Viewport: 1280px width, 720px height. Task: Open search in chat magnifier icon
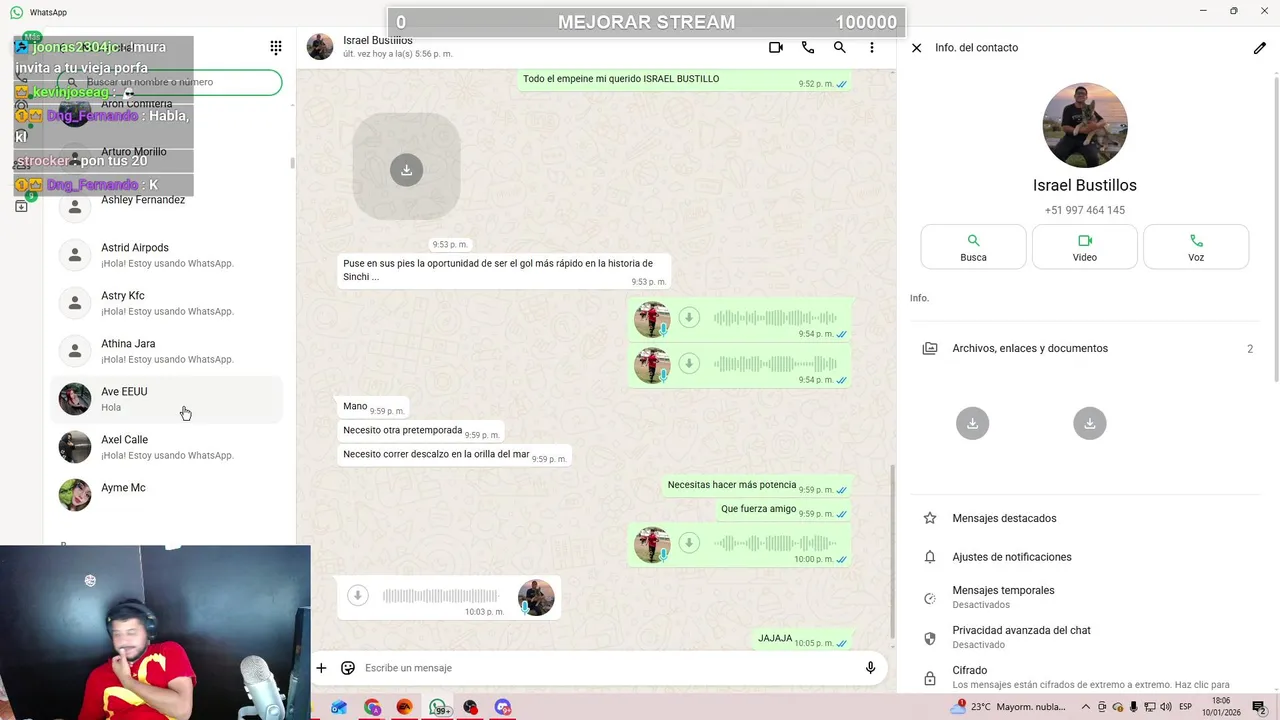click(x=840, y=47)
